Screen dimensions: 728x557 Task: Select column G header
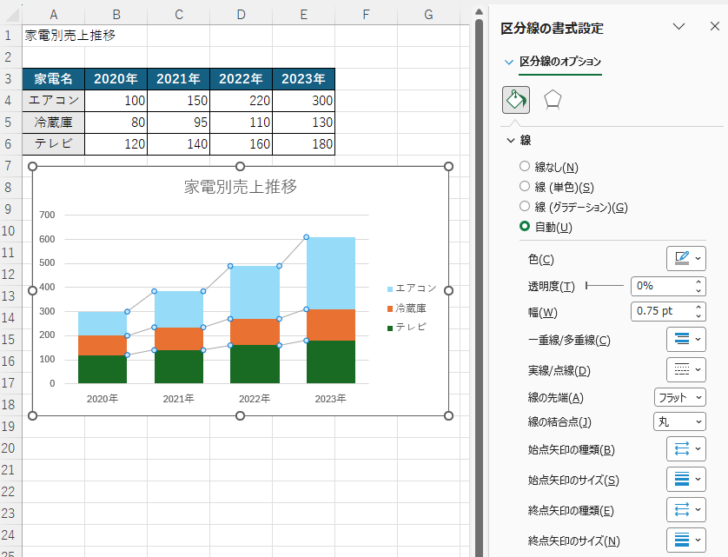pyautogui.click(x=429, y=15)
